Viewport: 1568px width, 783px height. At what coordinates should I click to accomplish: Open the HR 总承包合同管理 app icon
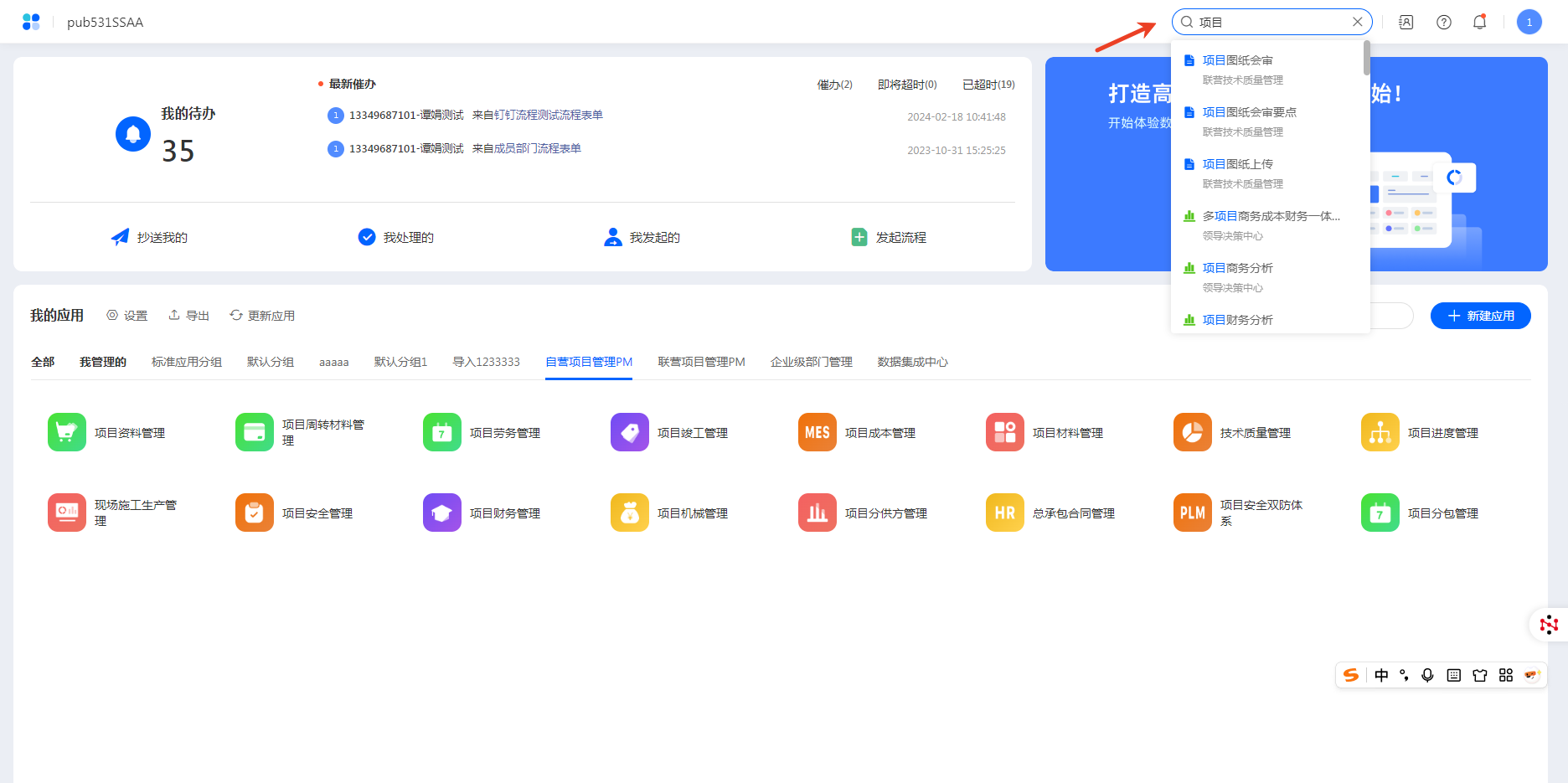(x=1004, y=513)
